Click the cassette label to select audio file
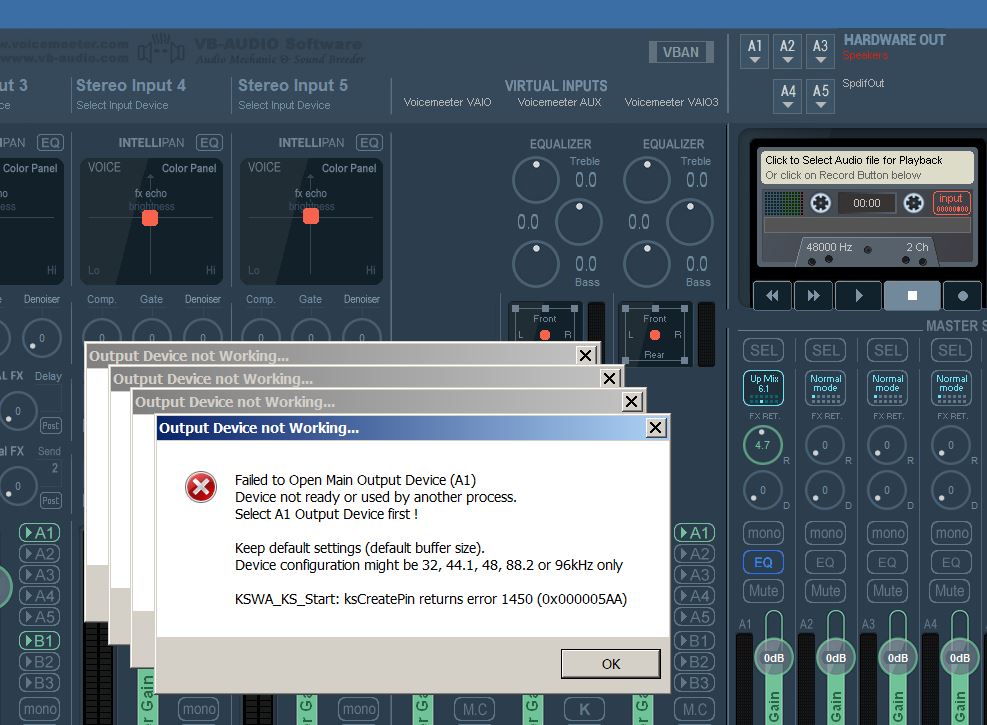 pyautogui.click(x=867, y=167)
